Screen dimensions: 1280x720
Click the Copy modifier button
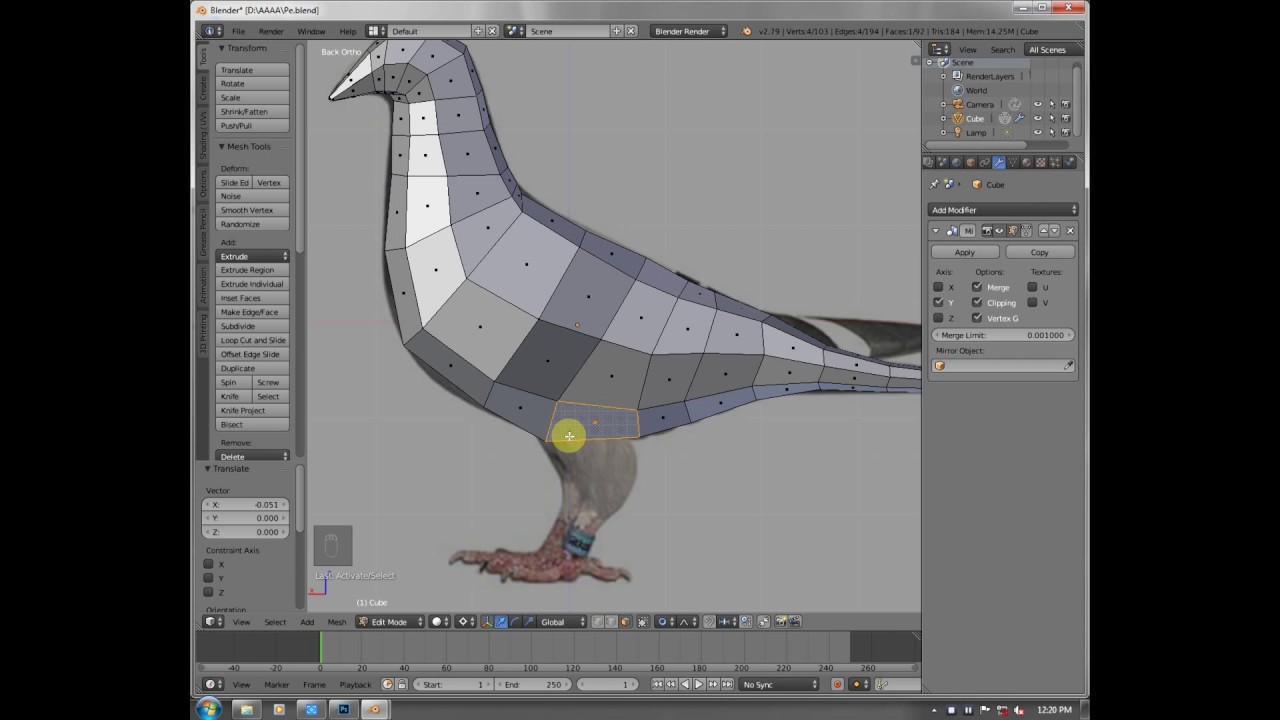pyautogui.click(x=1040, y=252)
